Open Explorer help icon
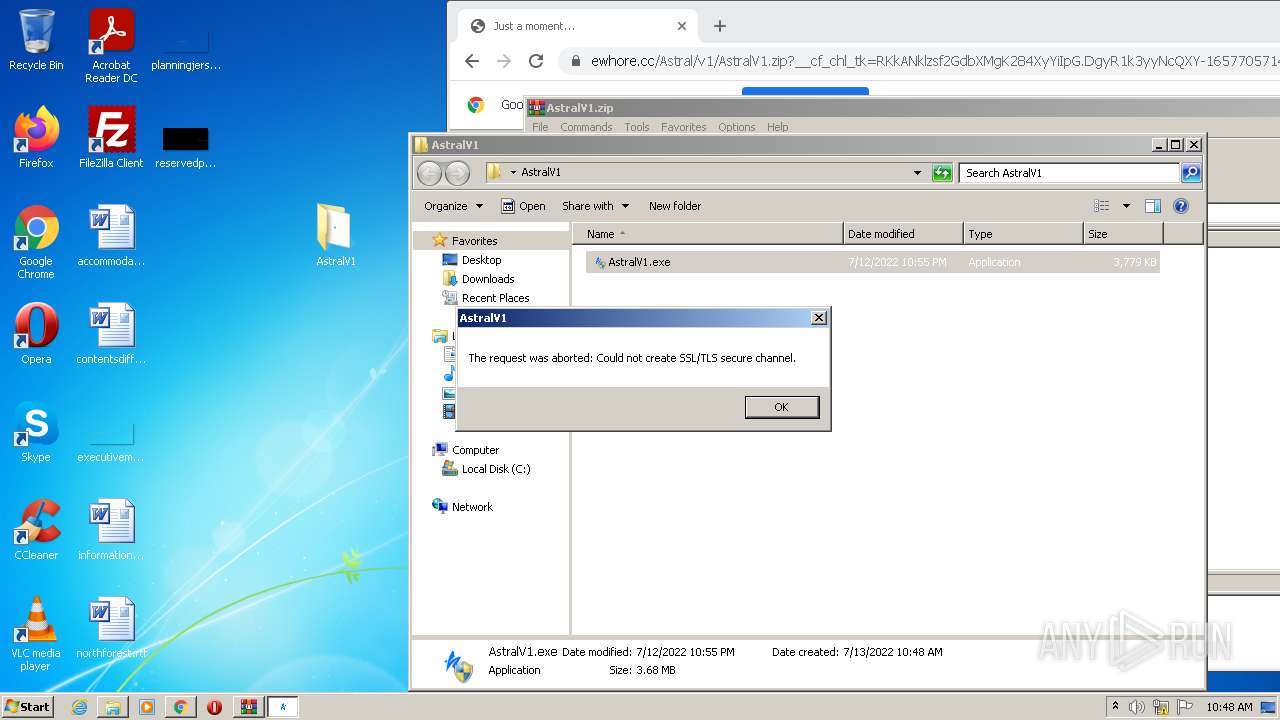The height and width of the screenshot is (720, 1280). [1181, 206]
